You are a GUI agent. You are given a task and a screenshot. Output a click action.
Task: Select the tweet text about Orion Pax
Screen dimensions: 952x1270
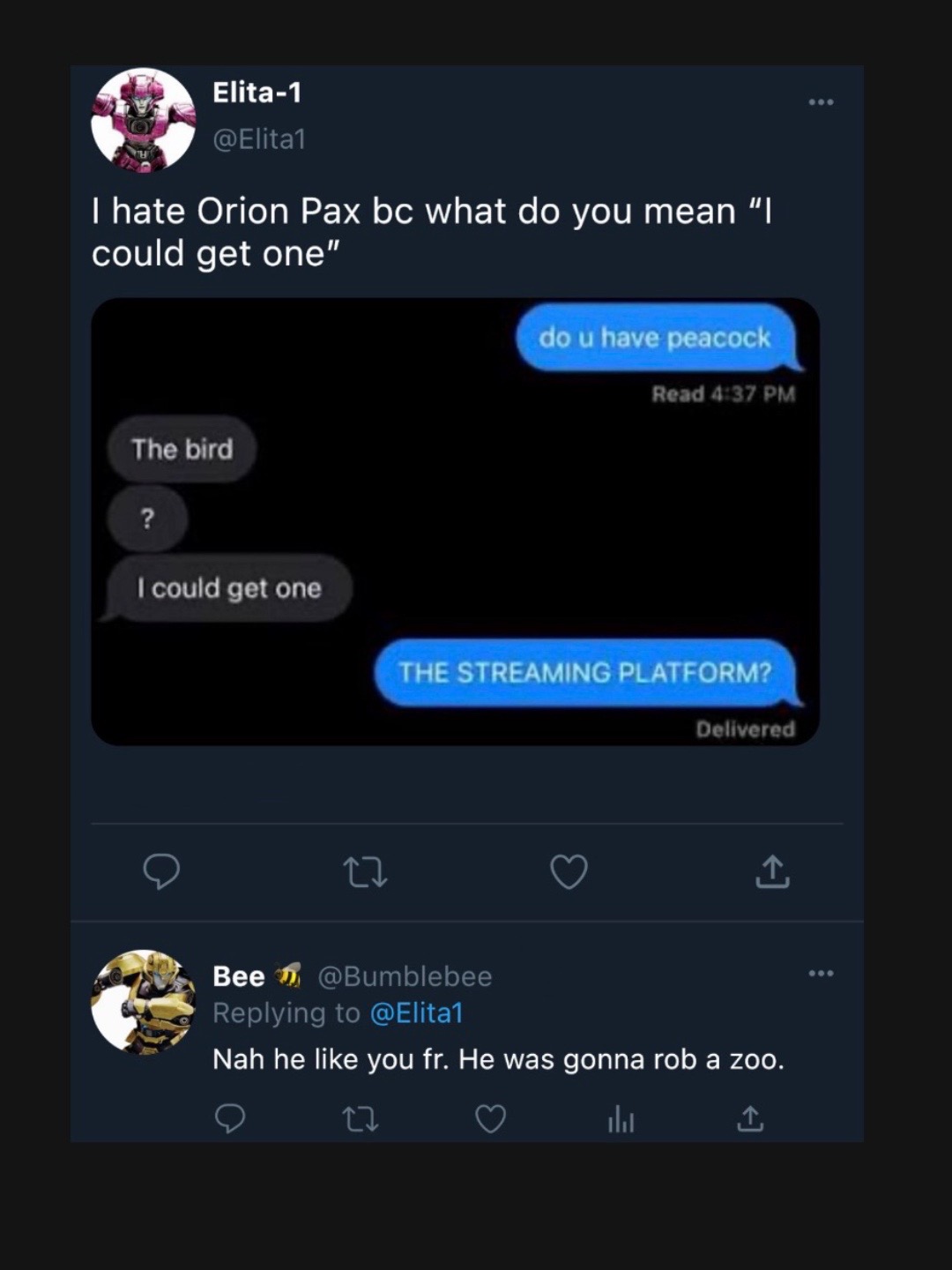tap(432, 232)
